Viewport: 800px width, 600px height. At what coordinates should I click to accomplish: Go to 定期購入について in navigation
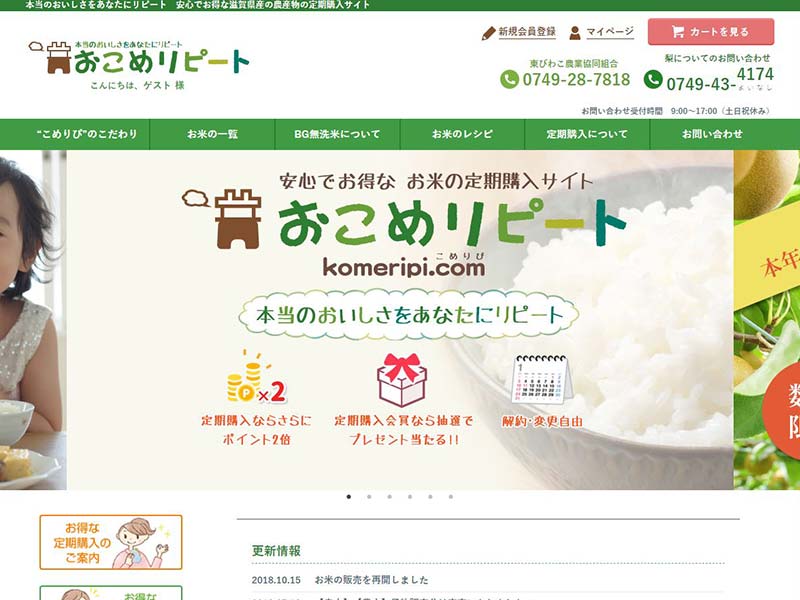coord(587,134)
